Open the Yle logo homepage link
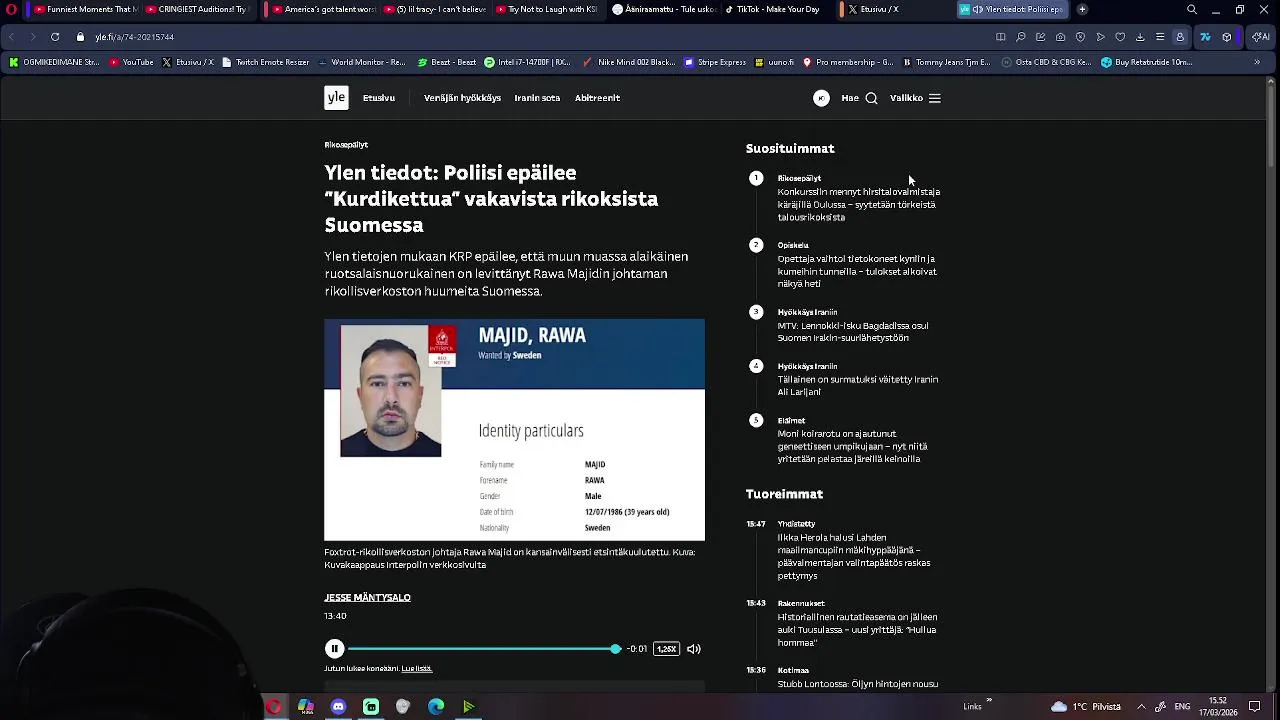Image resolution: width=1280 pixels, height=720 pixels. tap(336, 98)
